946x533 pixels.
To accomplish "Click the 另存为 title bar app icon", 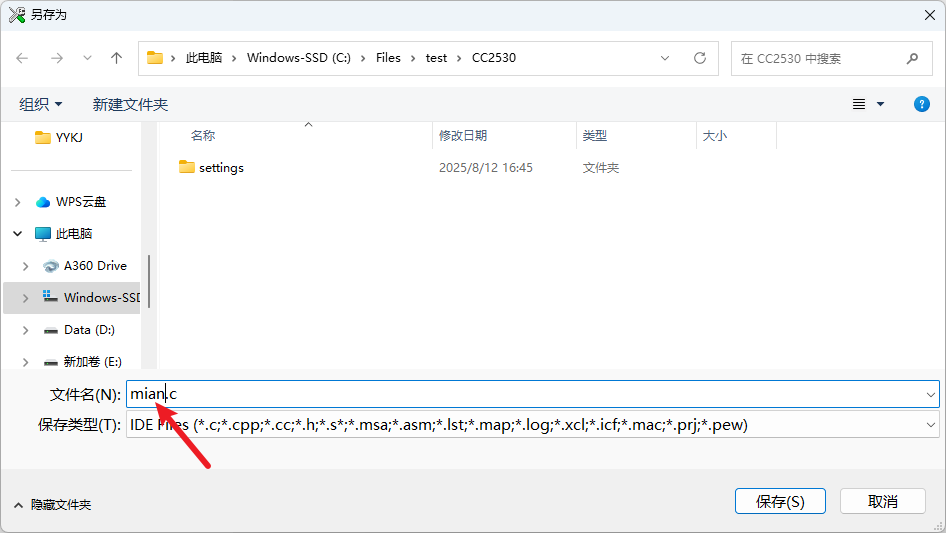I will [x=17, y=15].
